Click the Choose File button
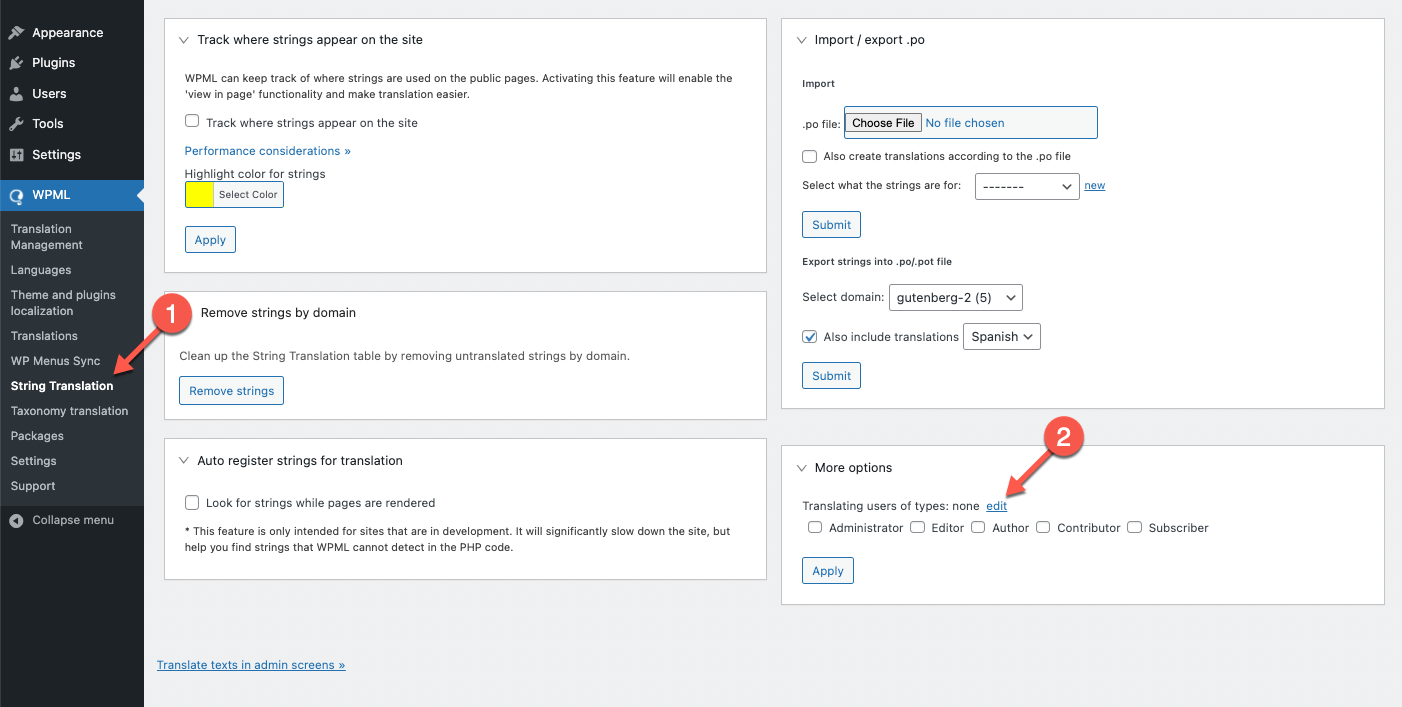 [883, 123]
